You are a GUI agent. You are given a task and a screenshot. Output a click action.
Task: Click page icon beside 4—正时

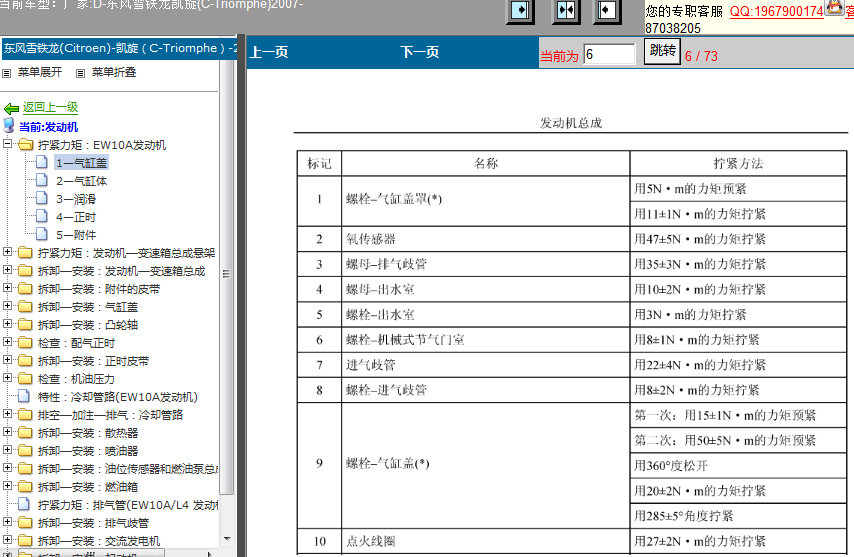click(42, 216)
